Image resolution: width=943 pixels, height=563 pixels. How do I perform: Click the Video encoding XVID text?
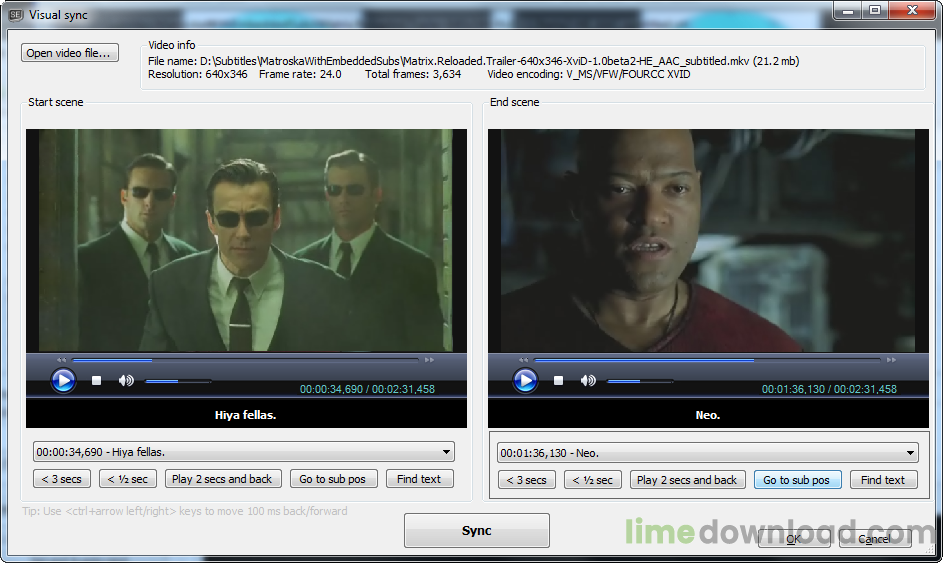coord(589,74)
